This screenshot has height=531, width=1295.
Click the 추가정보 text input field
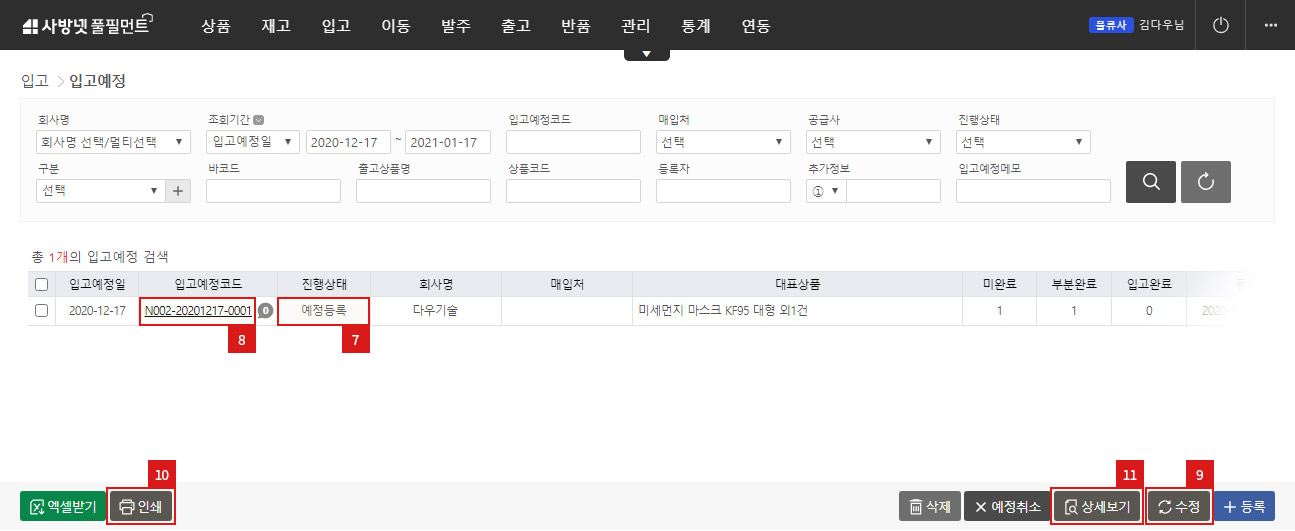893,190
